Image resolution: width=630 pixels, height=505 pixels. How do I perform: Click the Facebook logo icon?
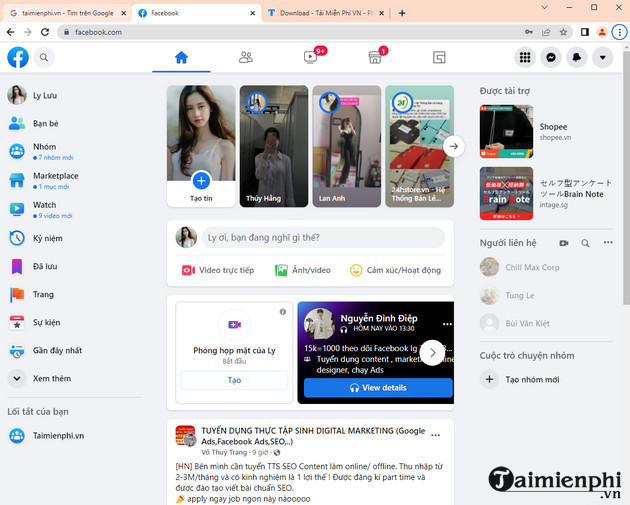pos(18,57)
